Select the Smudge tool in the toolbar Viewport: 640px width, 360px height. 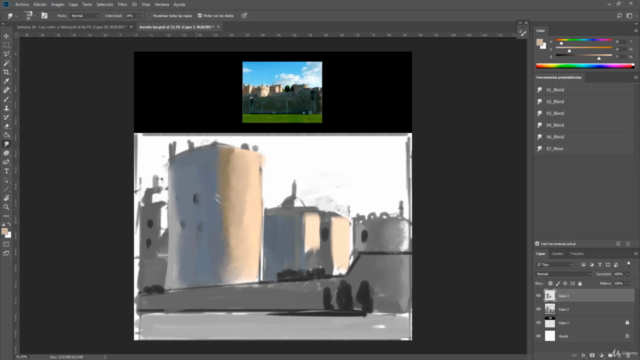[6, 144]
